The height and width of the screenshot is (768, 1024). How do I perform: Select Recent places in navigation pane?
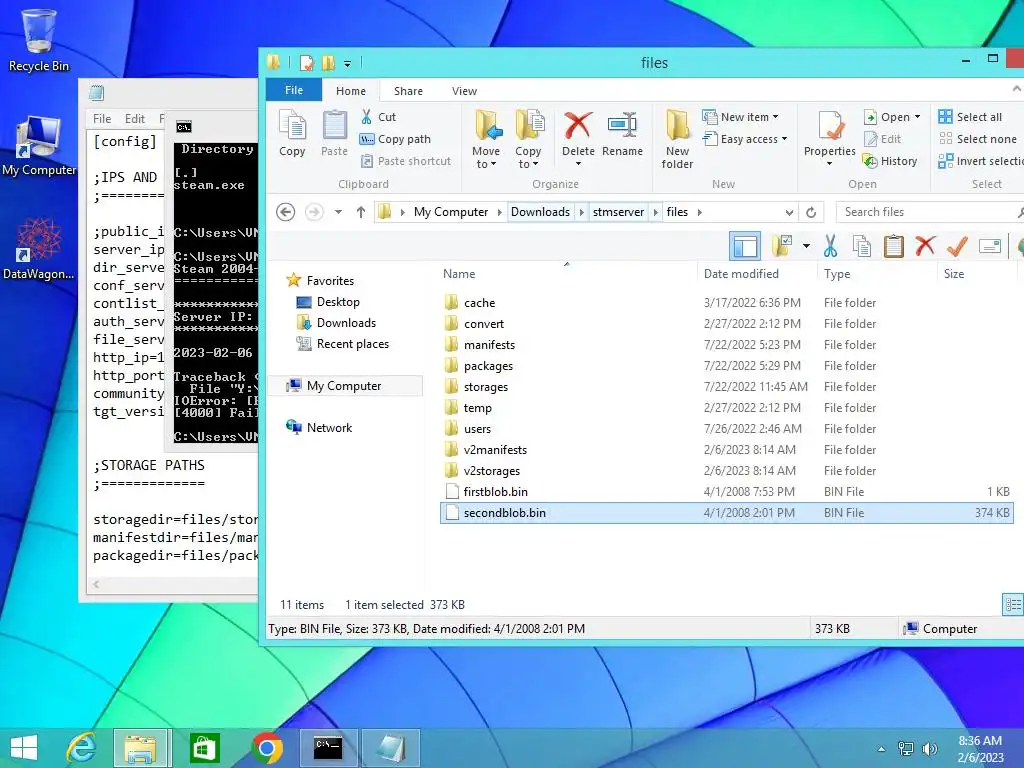click(x=353, y=344)
